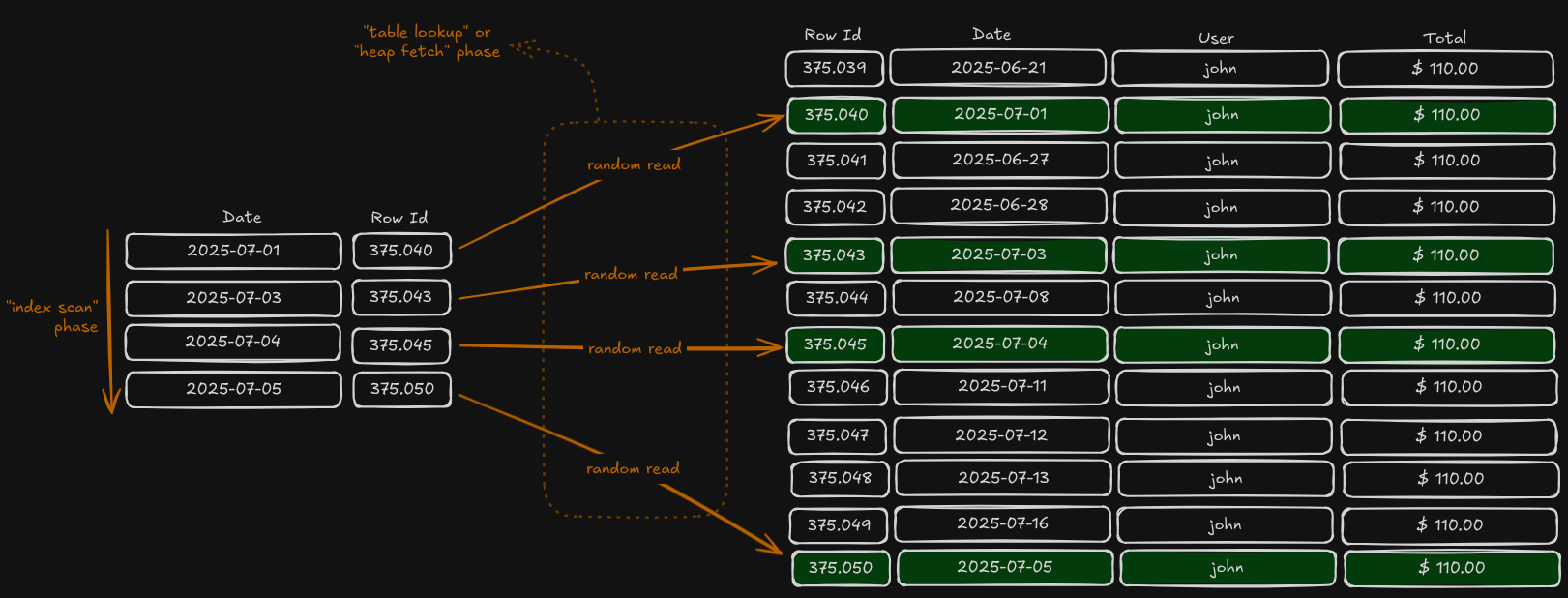Select table Date cell 2025-06-28

click(x=998, y=205)
